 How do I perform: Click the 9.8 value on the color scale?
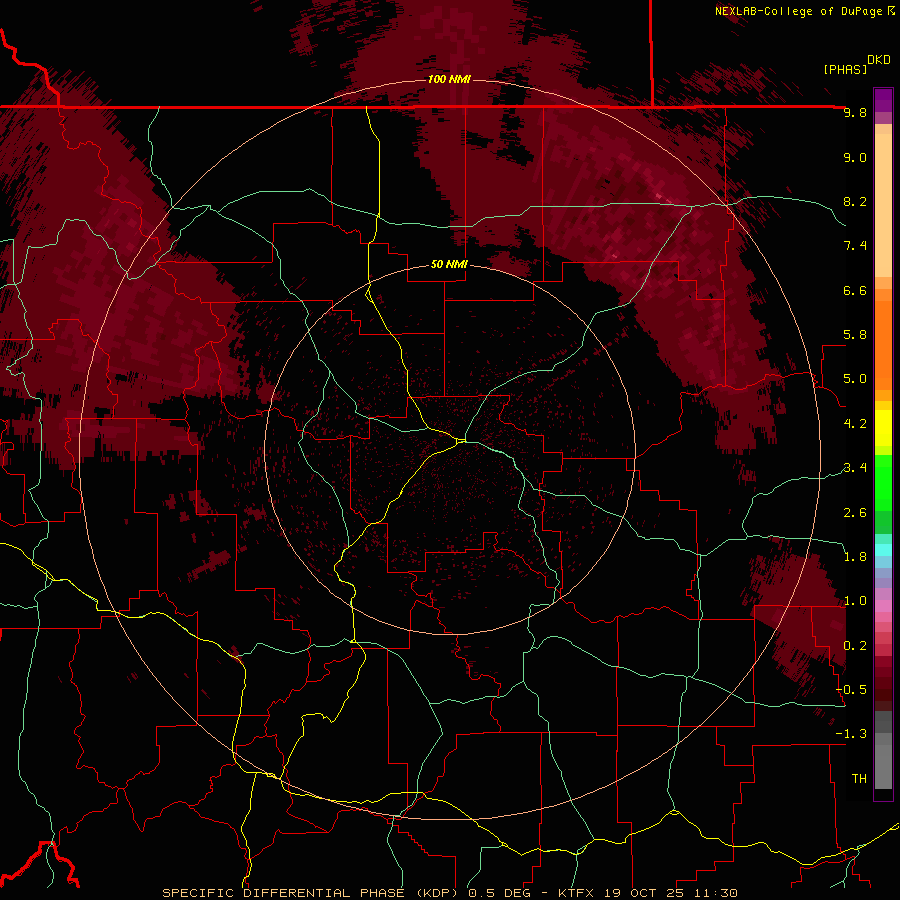(x=855, y=112)
